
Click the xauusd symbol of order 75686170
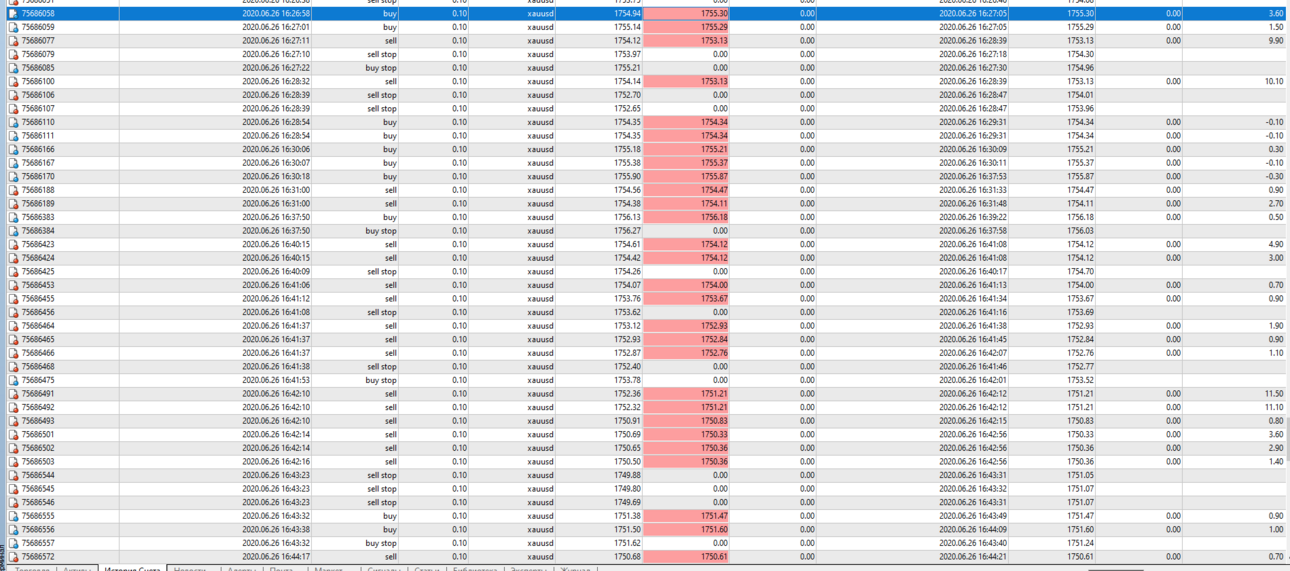[540, 177]
